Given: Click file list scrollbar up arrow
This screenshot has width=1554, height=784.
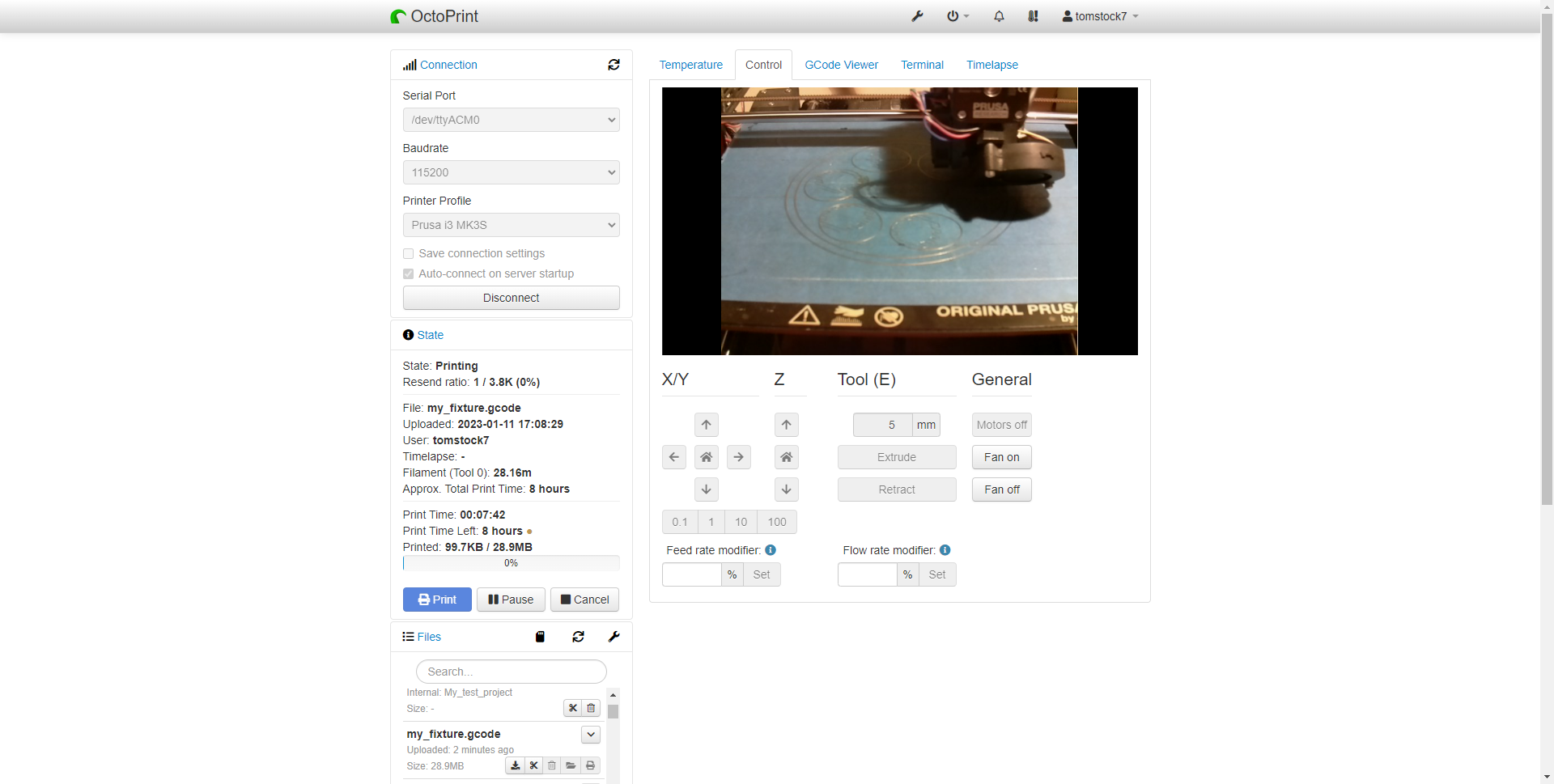Looking at the screenshot, I should click(x=613, y=695).
